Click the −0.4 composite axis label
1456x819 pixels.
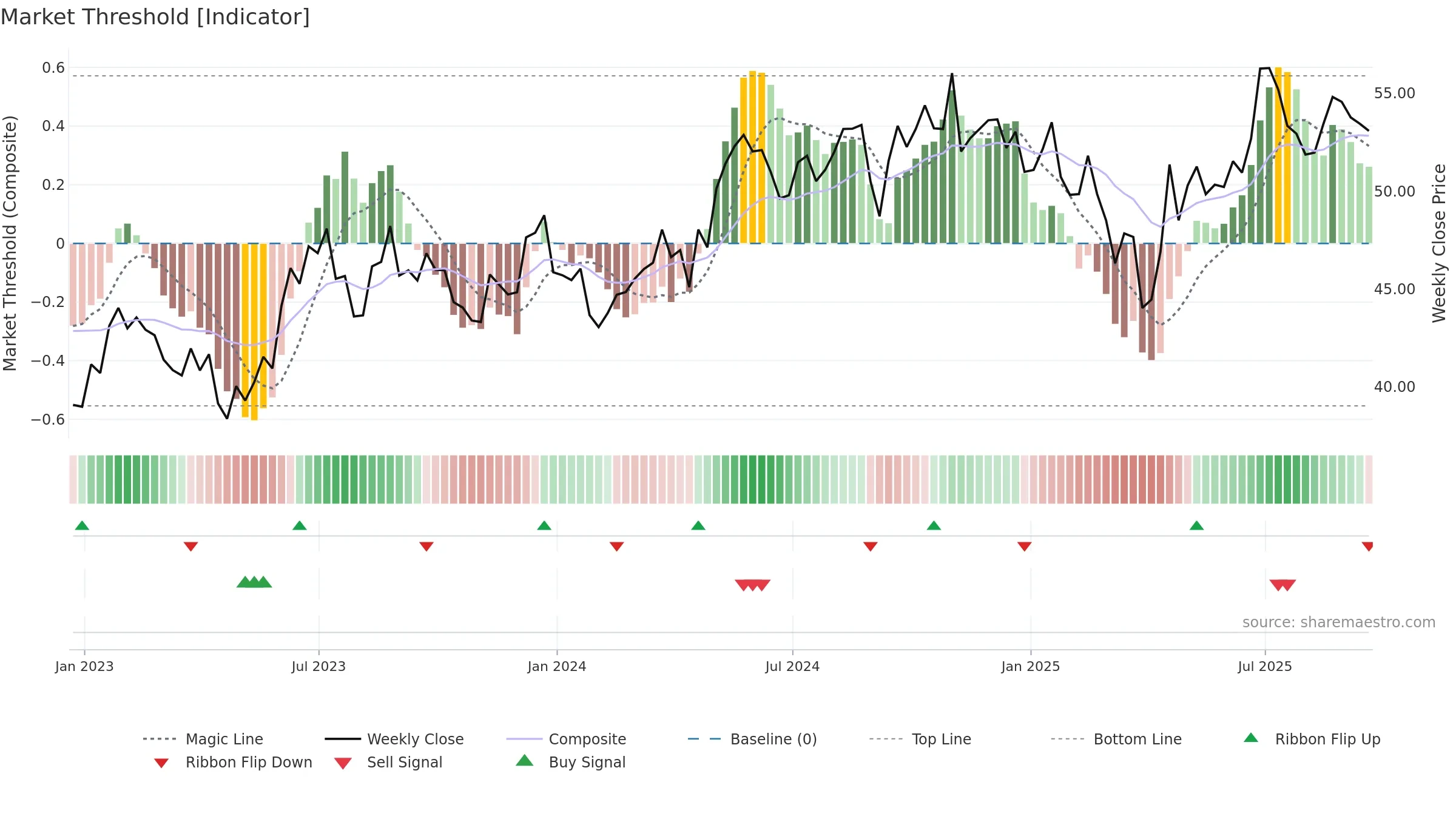coord(48,360)
